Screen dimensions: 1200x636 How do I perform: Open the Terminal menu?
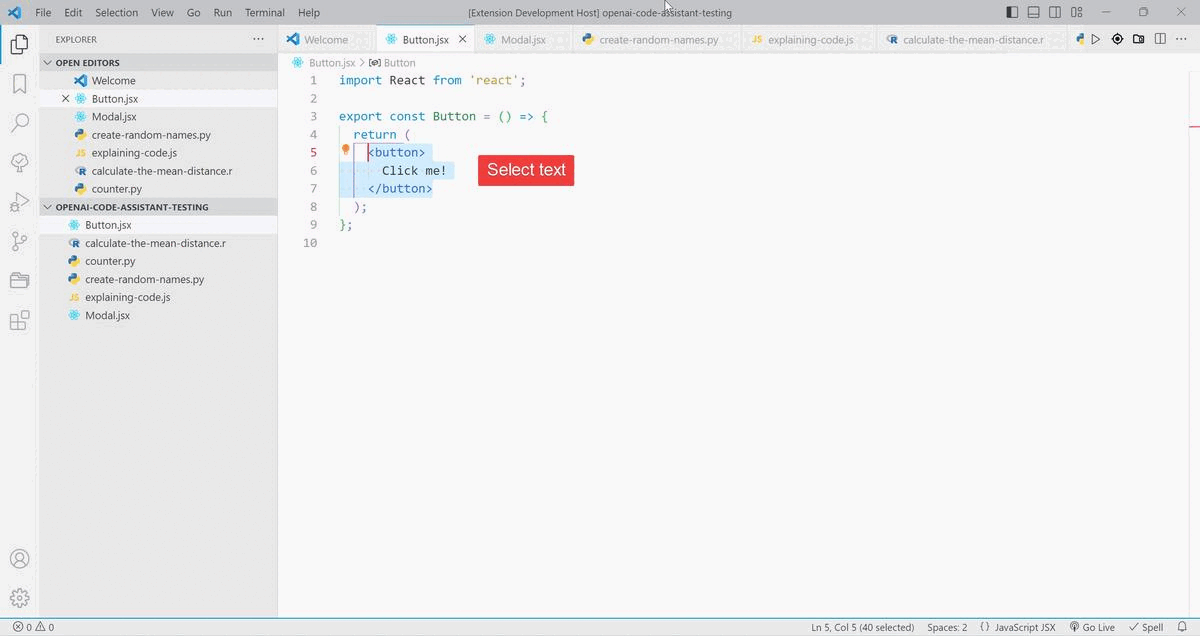click(265, 12)
